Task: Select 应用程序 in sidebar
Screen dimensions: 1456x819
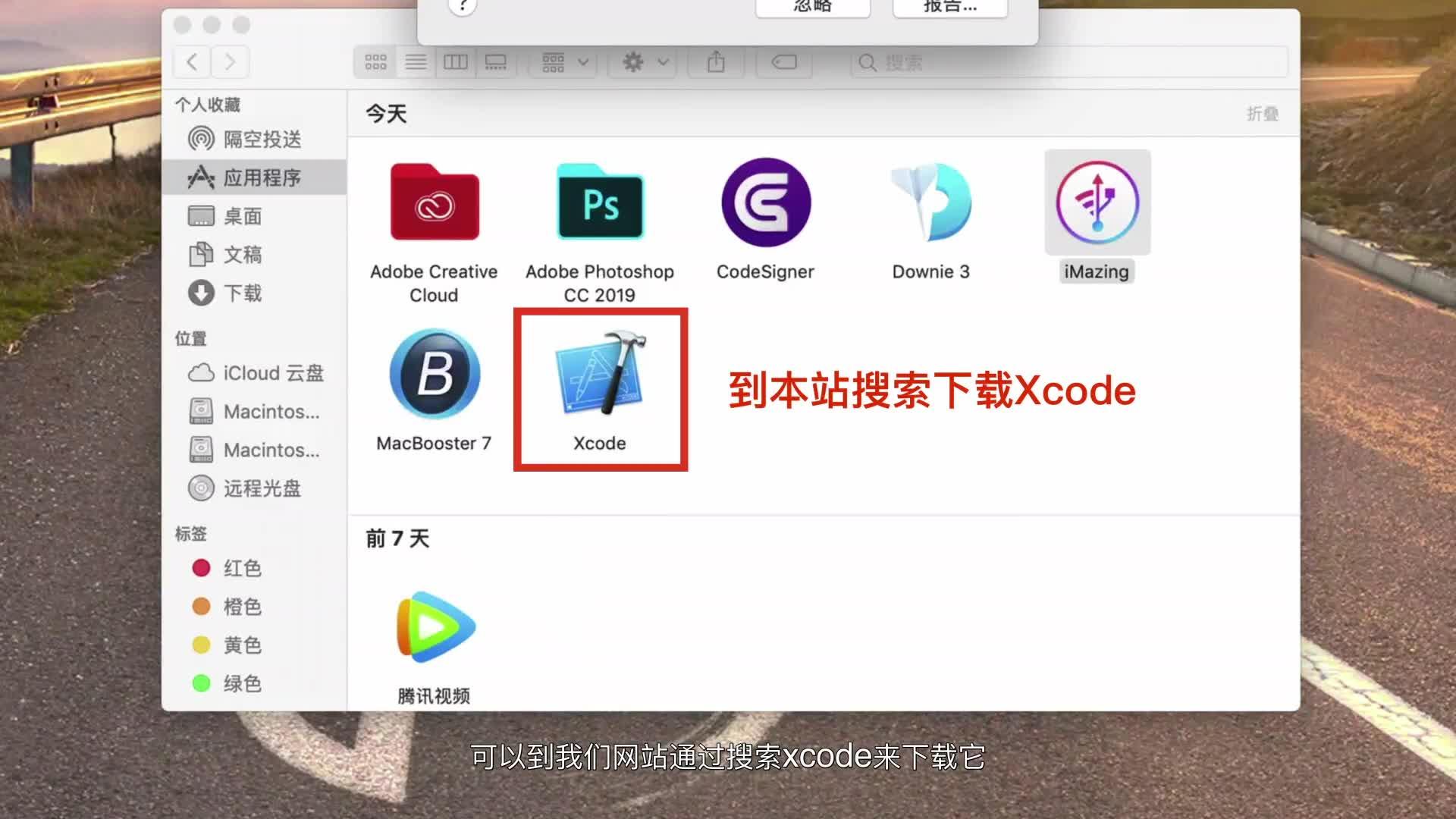Action: point(254,177)
